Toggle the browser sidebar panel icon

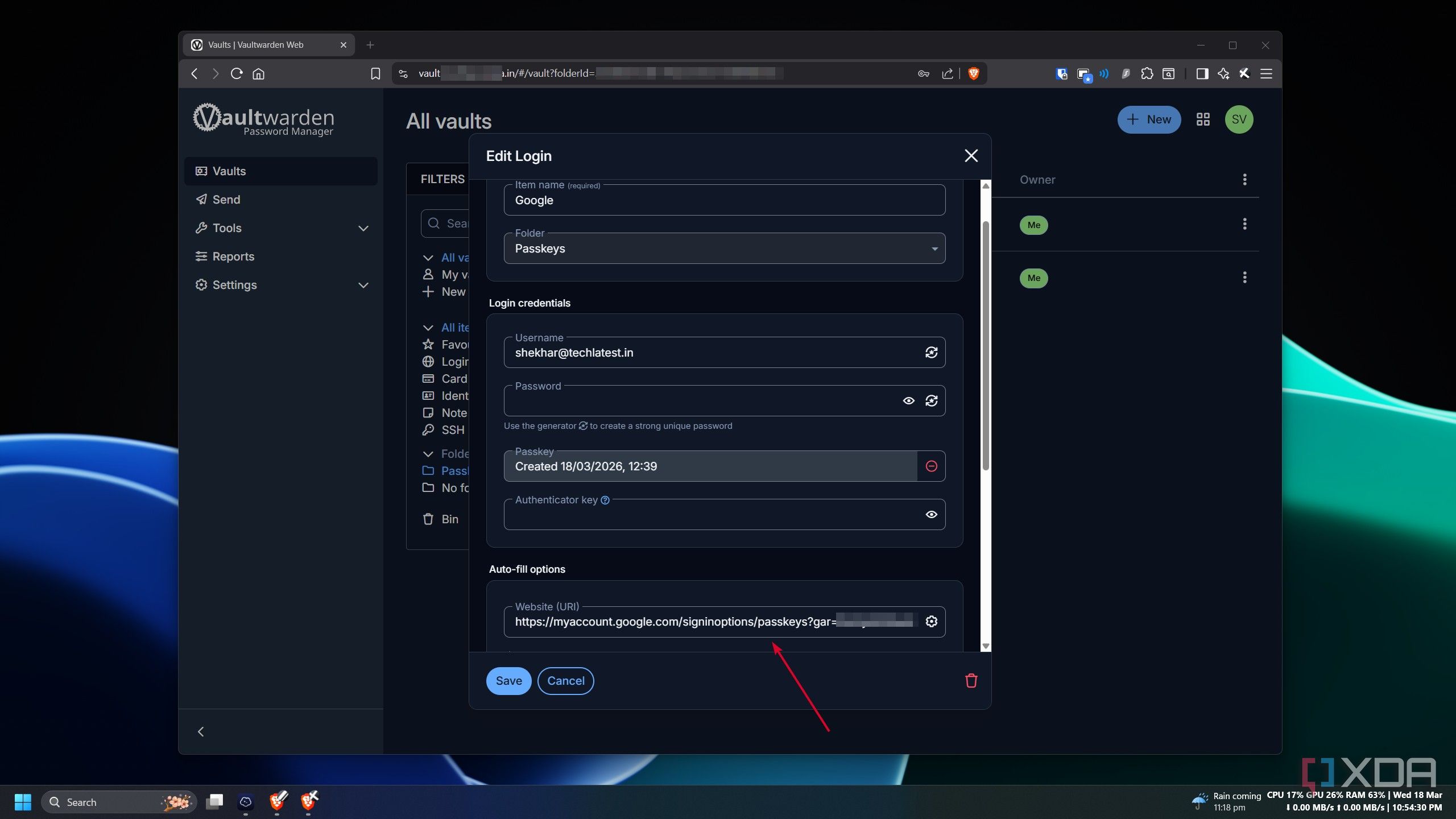point(1202,73)
